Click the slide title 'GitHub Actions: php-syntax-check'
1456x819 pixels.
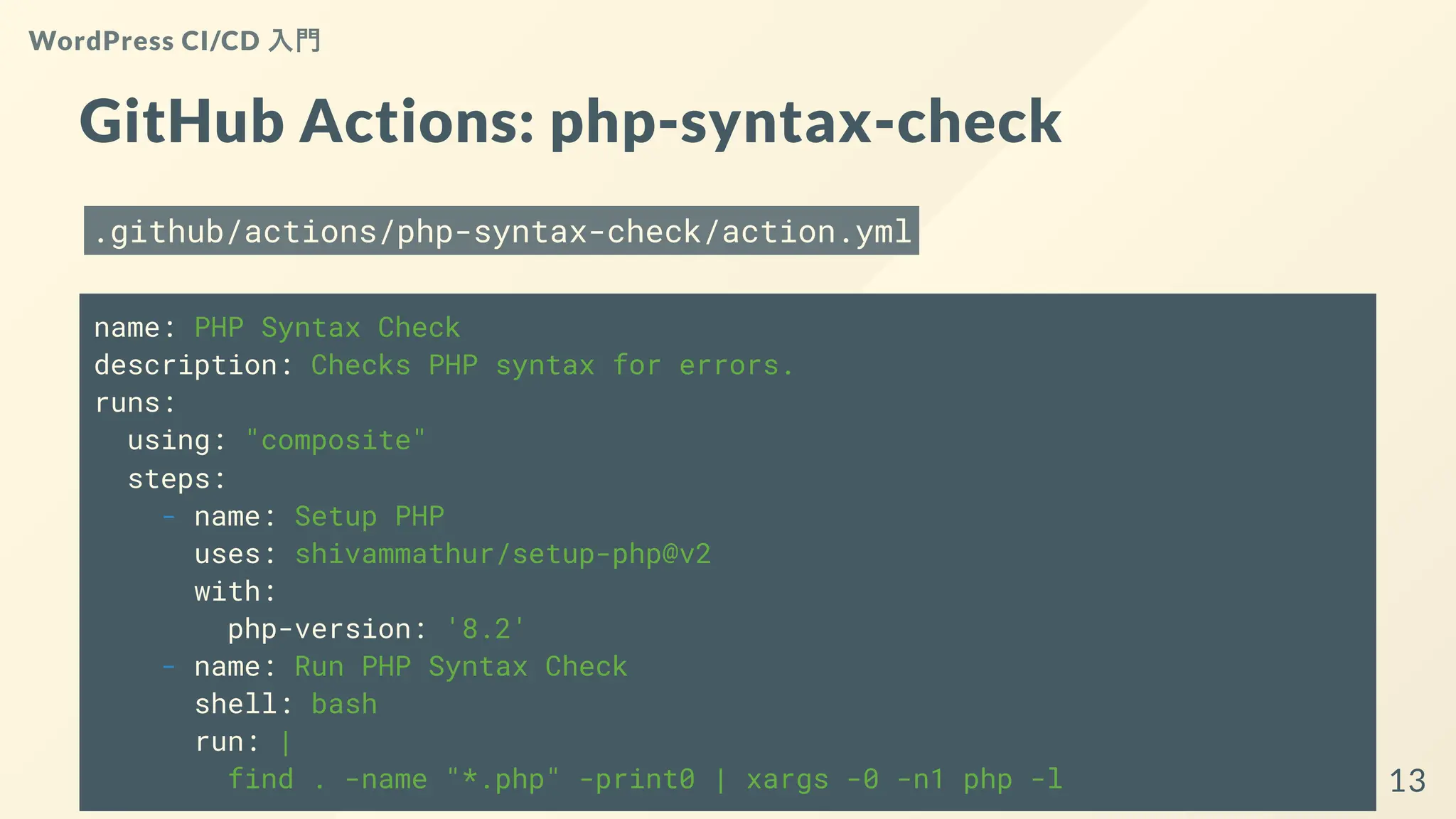tap(570, 122)
